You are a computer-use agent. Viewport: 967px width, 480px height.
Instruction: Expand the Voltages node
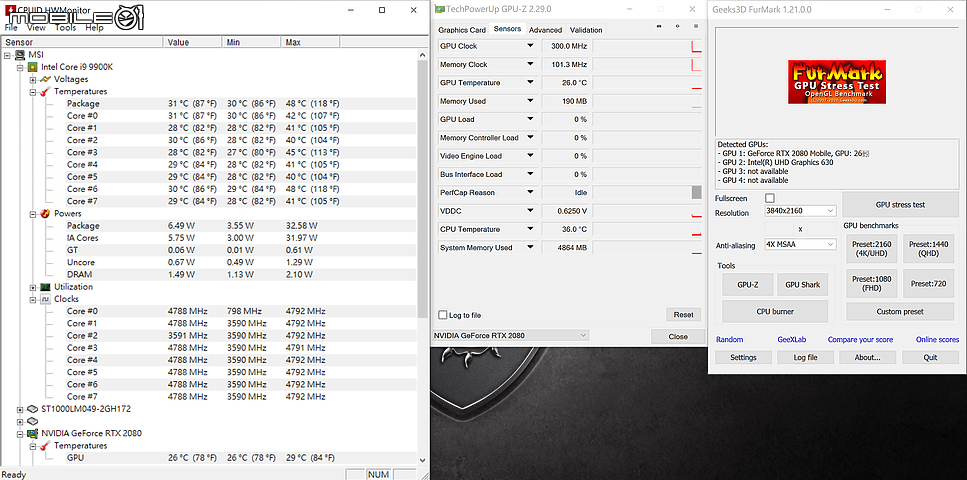coord(33,80)
